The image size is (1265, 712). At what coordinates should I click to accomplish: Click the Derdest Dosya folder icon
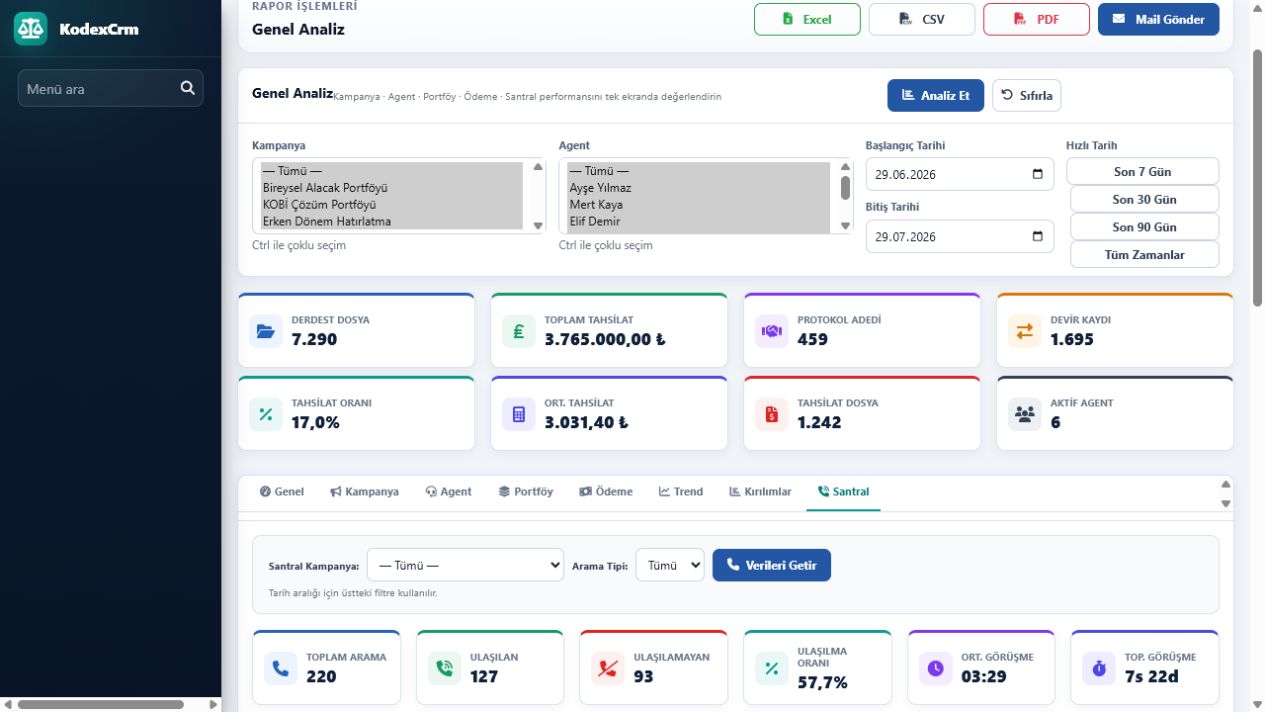coord(265,331)
